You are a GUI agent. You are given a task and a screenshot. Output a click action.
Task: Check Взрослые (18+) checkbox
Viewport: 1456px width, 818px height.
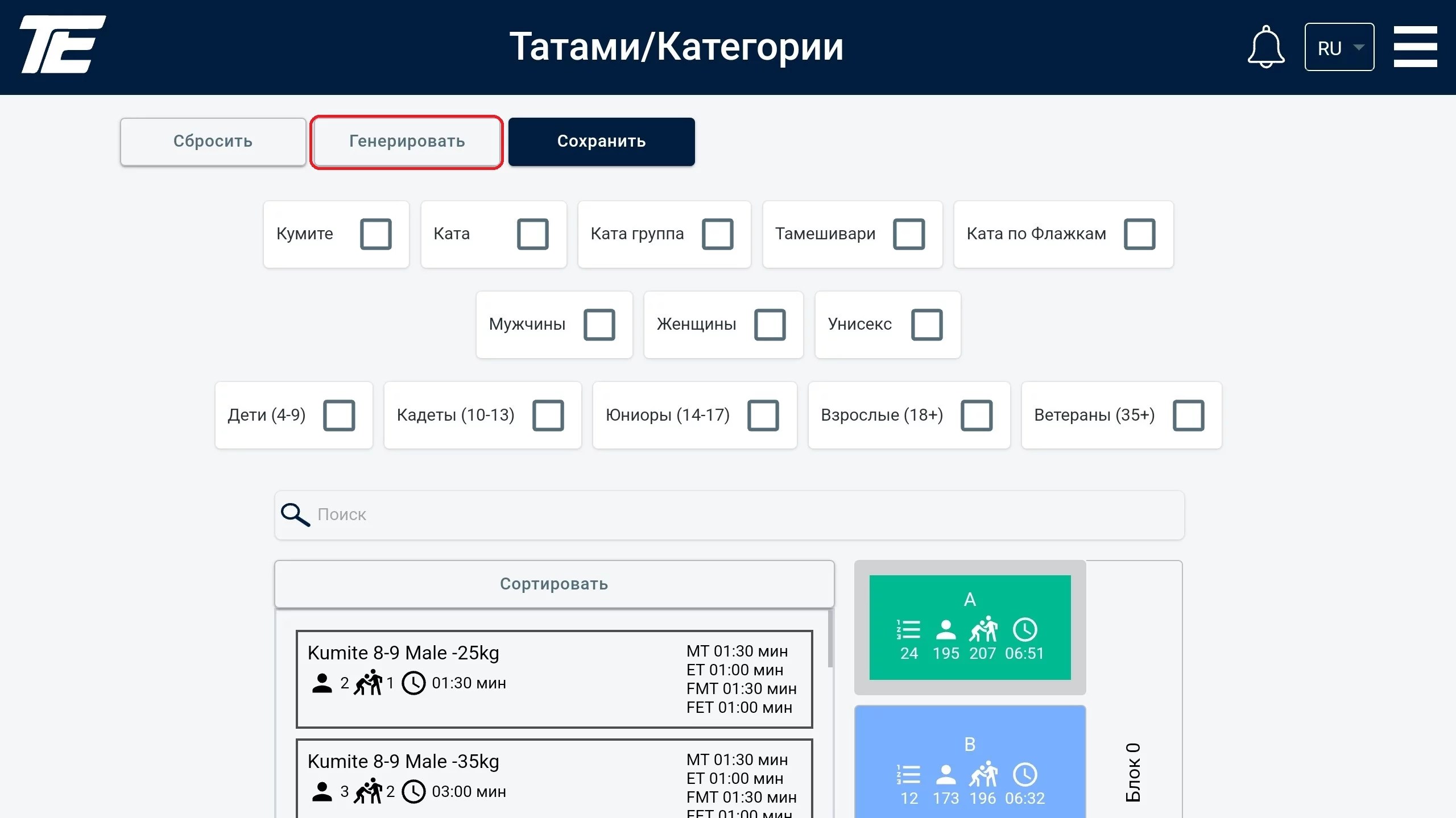977,416
